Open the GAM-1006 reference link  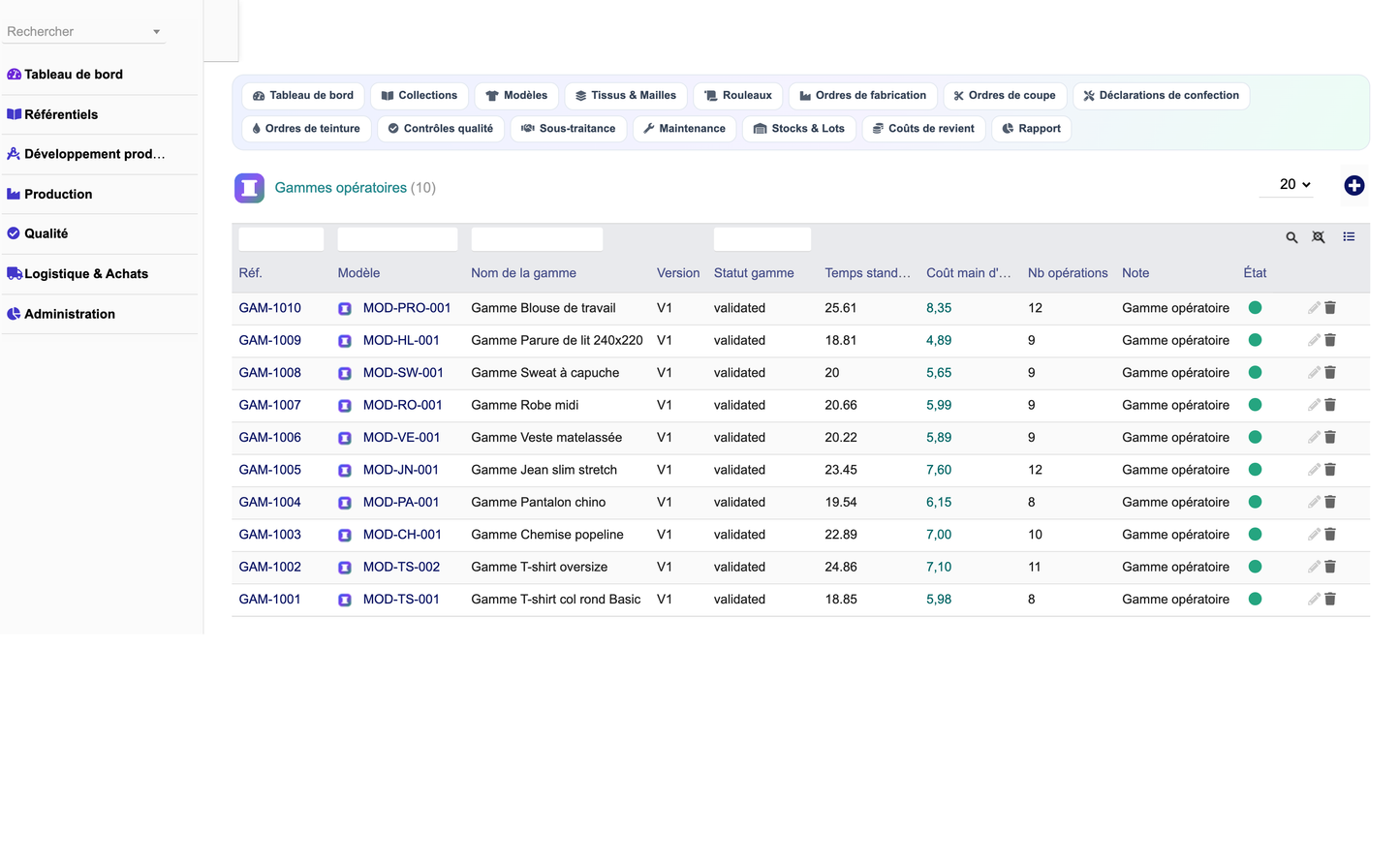[x=270, y=438]
